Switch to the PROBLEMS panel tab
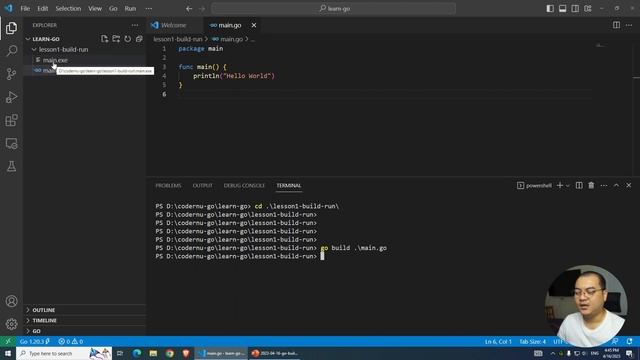 point(168,185)
